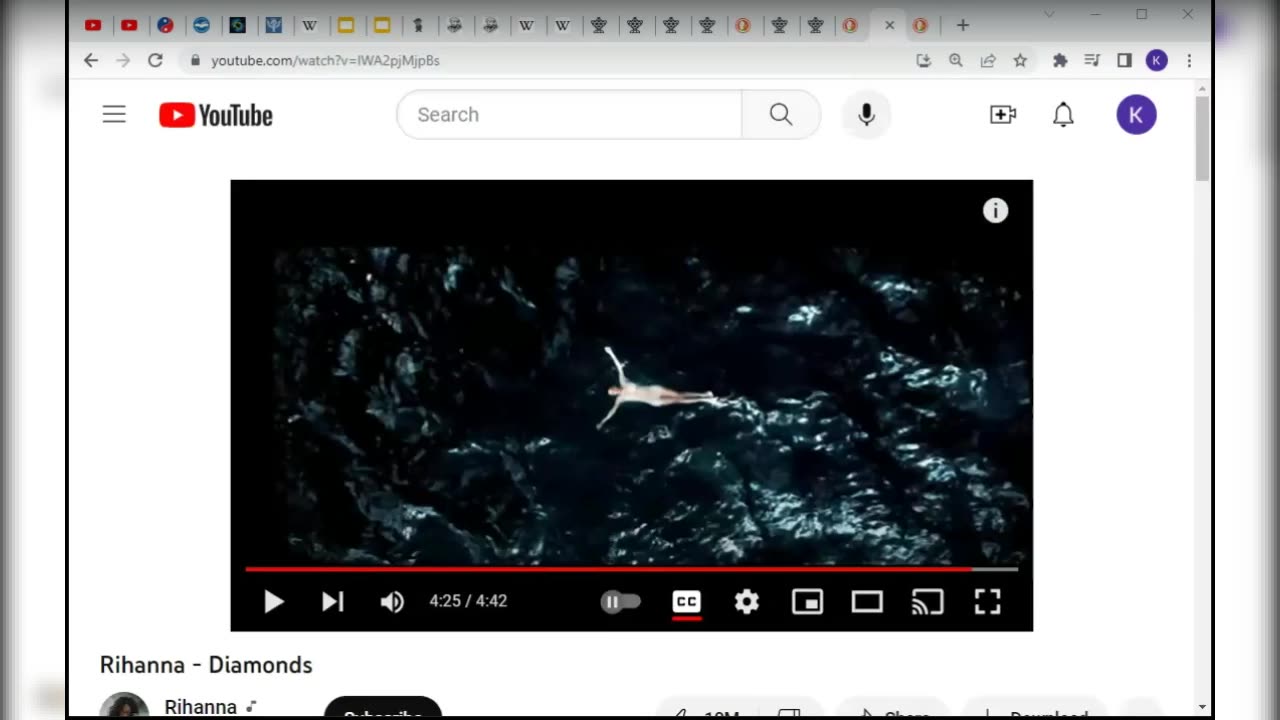Enter fullscreen mode

pyautogui.click(x=987, y=601)
